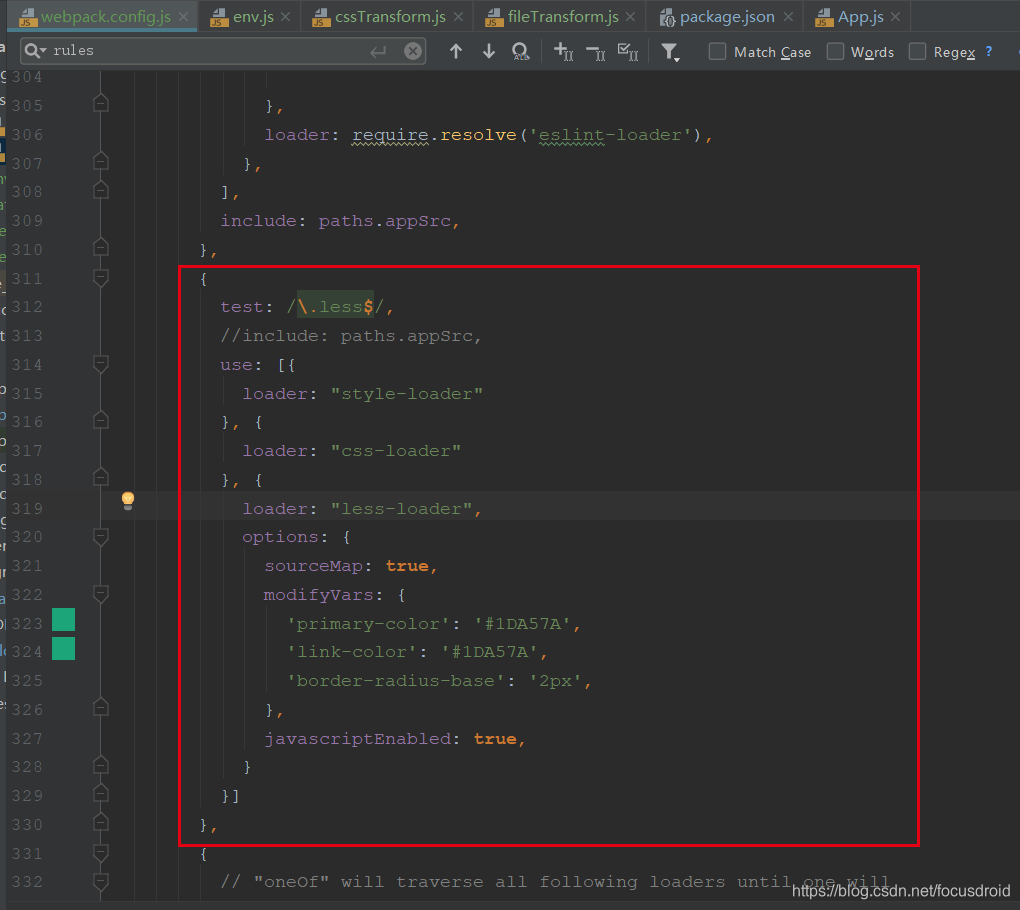Open the regex help question mark
Viewport: 1020px width, 910px height.
(x=989, y=51)
